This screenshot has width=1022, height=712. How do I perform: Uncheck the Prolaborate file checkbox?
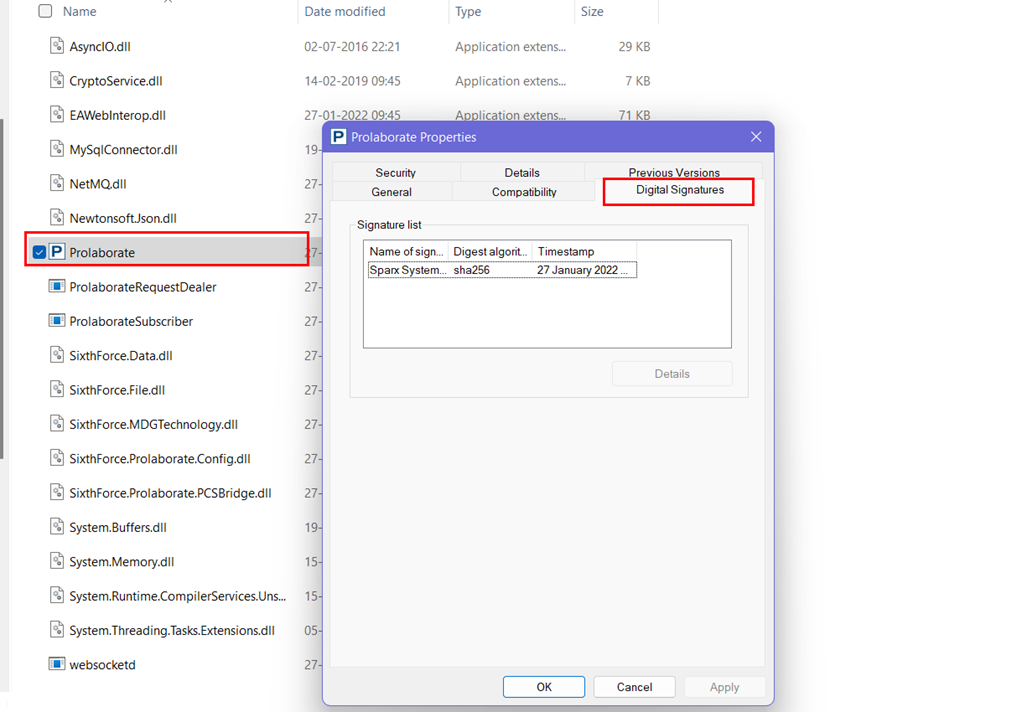point(39,252)
